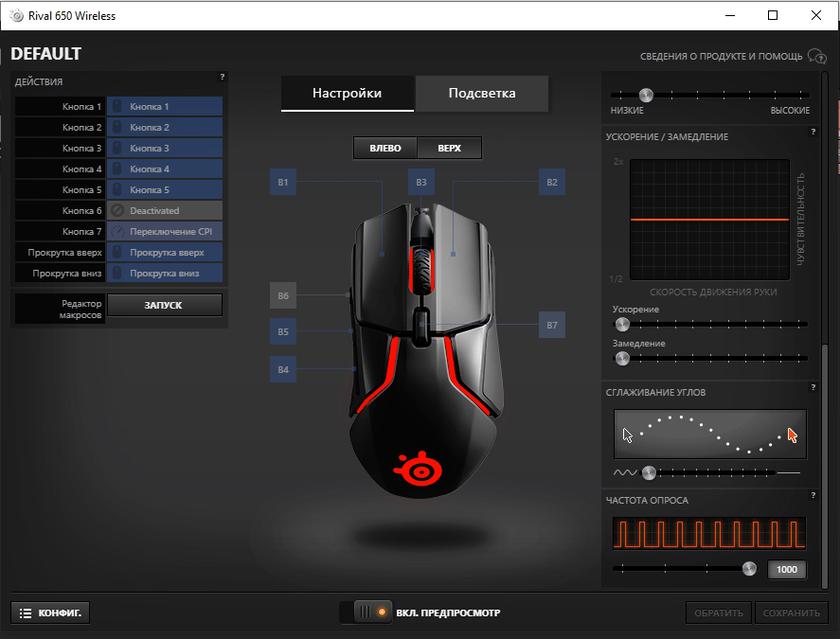Launch macro editor with ЗАПУСК button
This screenshot has height=639, width=840.
164,305
